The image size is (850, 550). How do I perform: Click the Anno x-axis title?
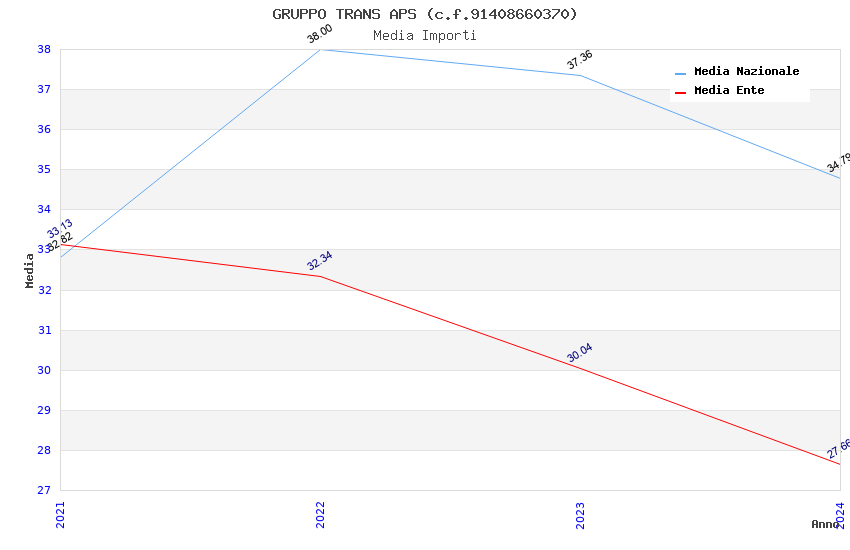pos(825,524)
